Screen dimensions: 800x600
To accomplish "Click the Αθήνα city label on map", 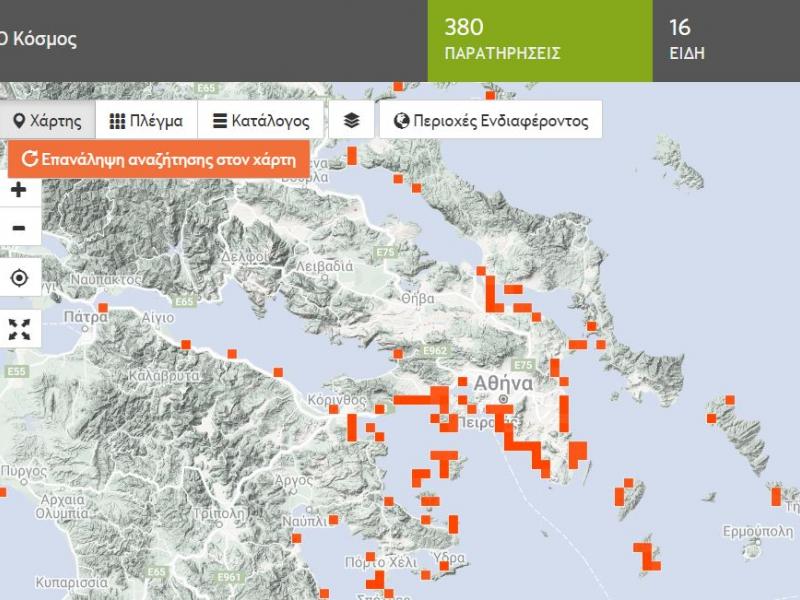I will pyautogui.click(x=503, y=383).
